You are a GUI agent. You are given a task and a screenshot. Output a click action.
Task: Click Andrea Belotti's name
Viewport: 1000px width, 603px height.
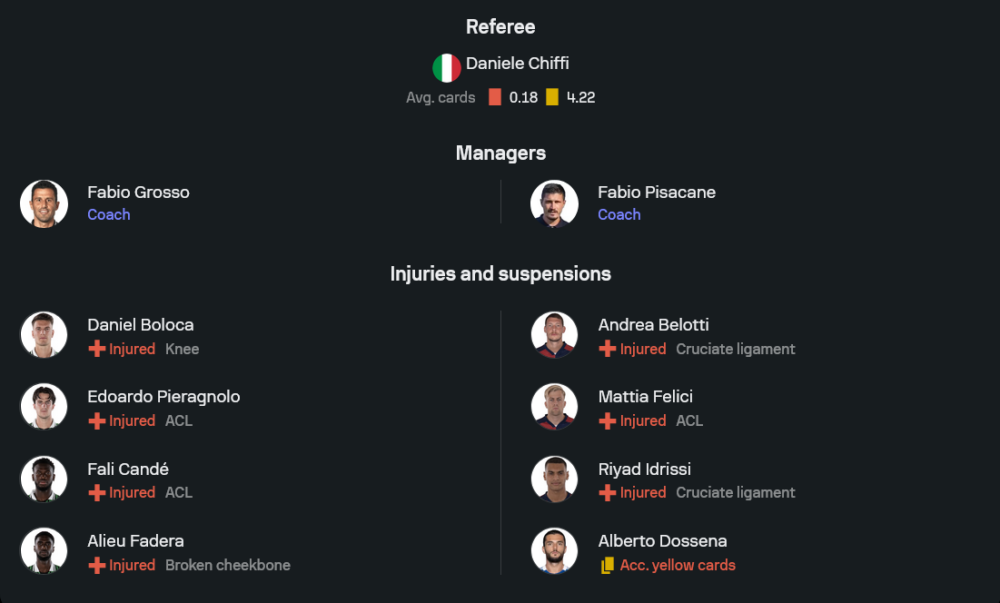pos(653,325)
